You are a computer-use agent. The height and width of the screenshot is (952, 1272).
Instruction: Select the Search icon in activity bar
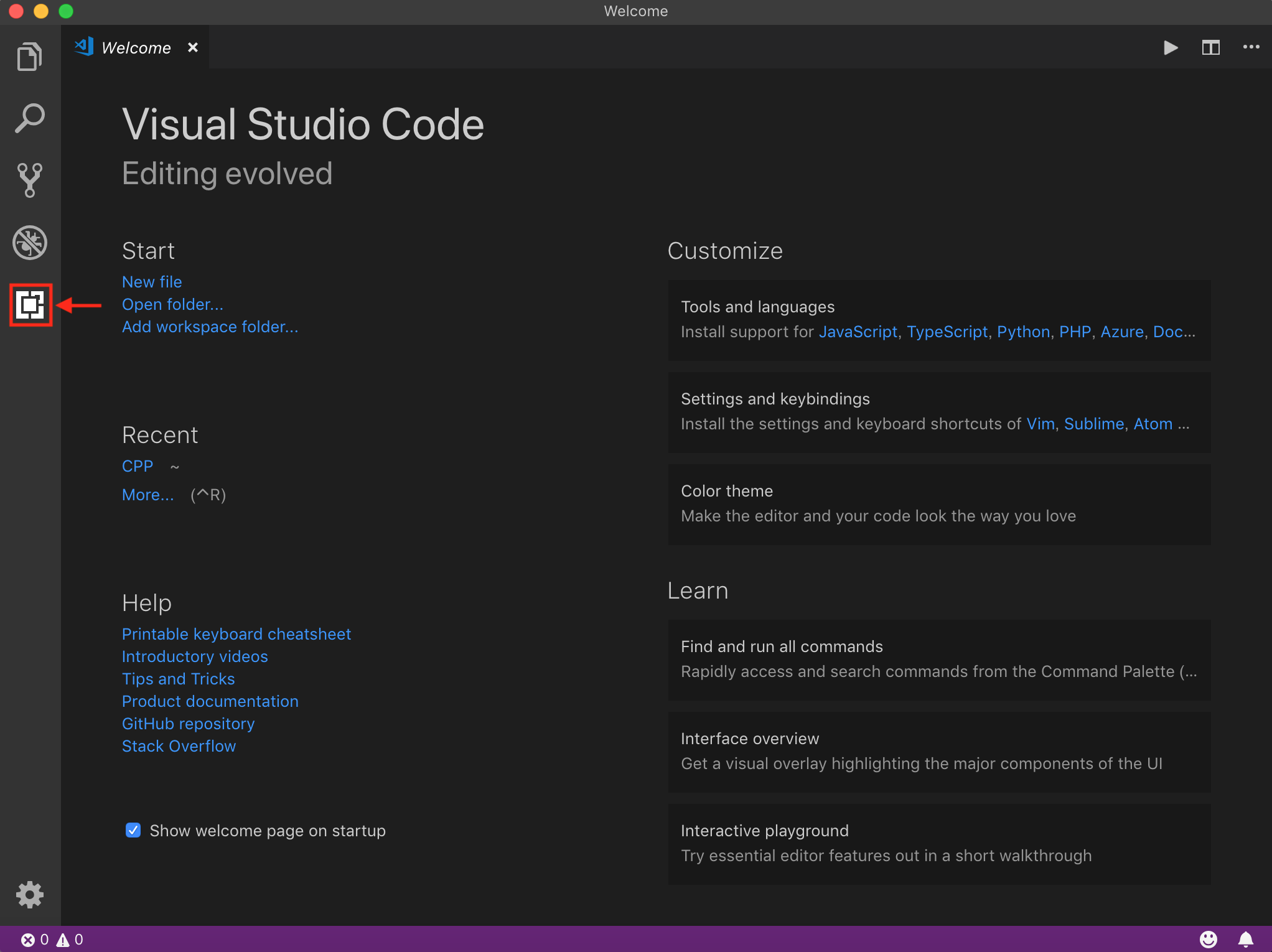[29, 117]
